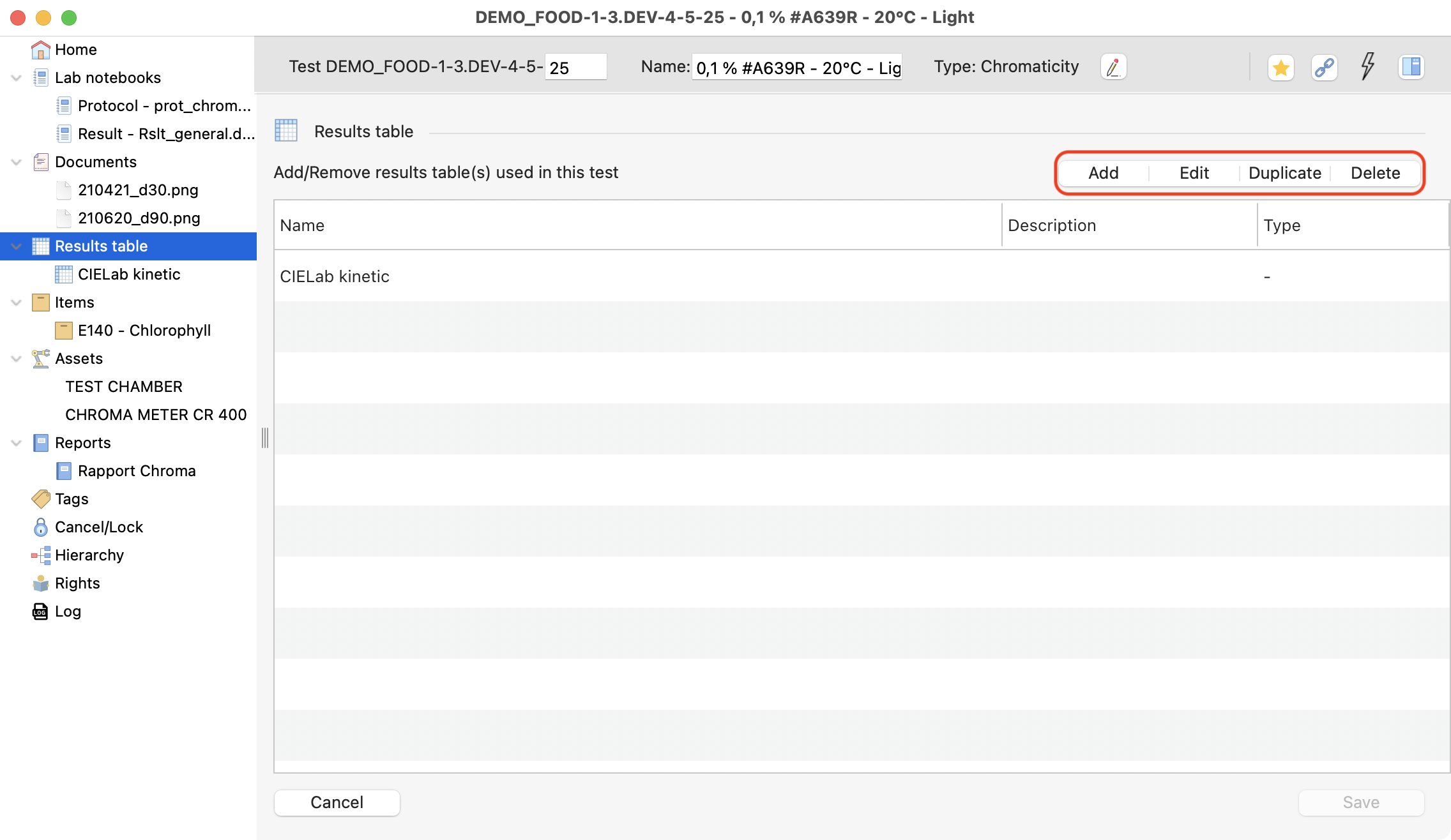This screenshot has width=1451, height=840.
Task: Click the test number field showing 25
Action: [576, 67]
